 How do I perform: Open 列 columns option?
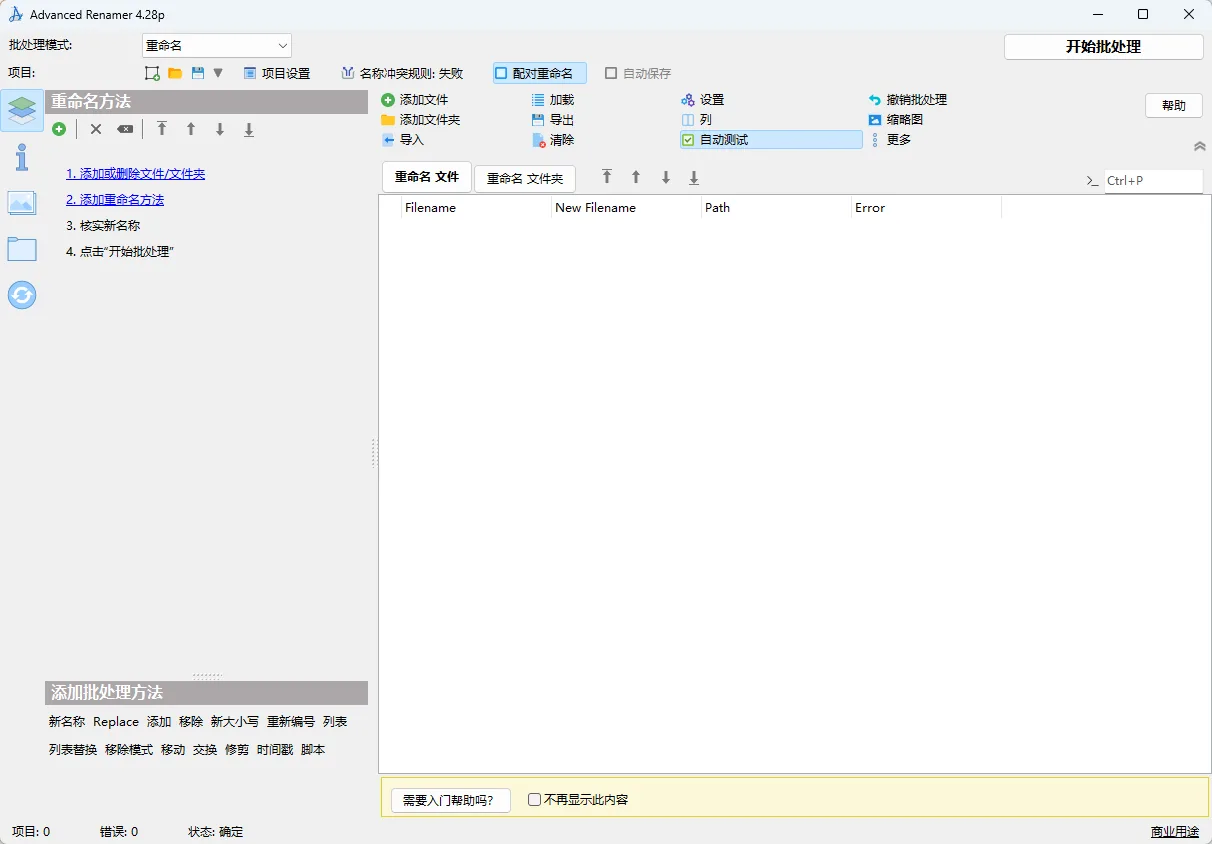click(x=697, y=120)
